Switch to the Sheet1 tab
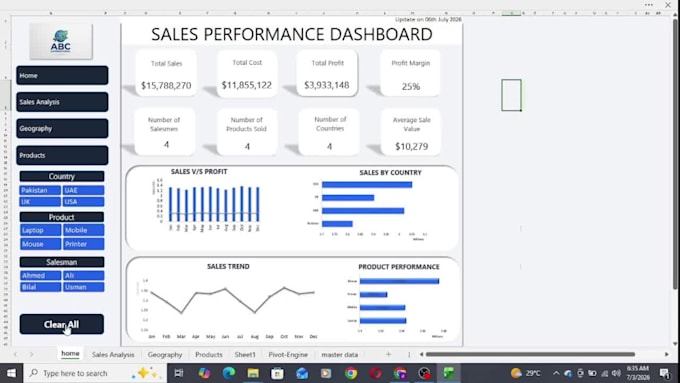The height and width of the screenshot is (383, 680). [x=245, y=354]
